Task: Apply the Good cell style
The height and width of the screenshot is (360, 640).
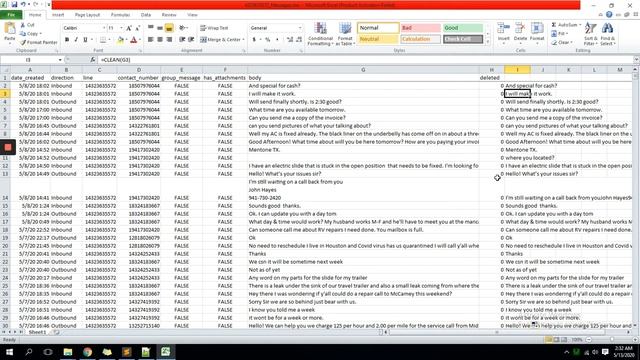Action: click(x=463, y=28)
